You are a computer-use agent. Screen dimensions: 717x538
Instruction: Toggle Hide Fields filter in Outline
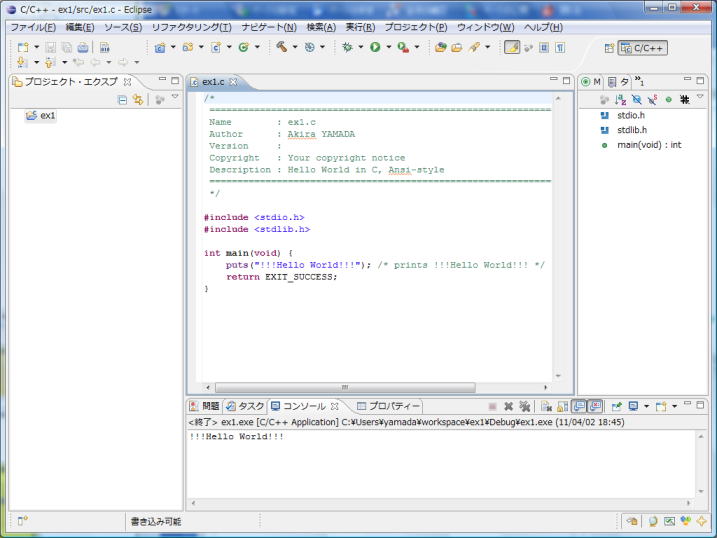pos(636,100)
